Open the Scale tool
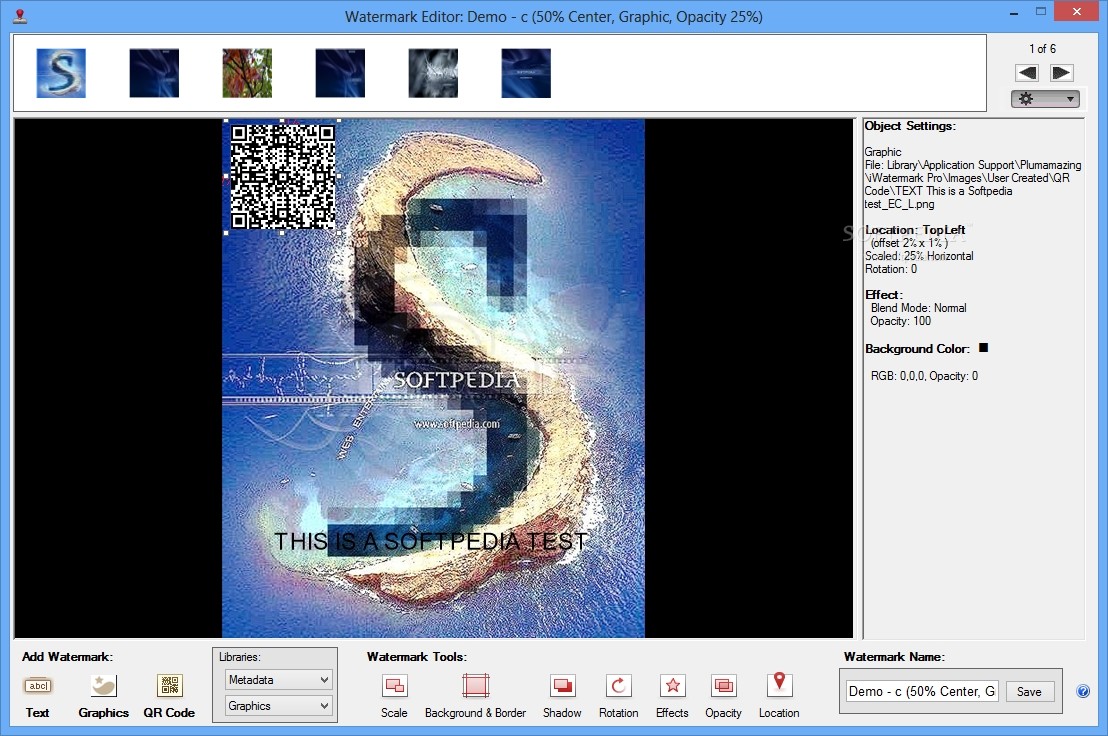This screenshot has height=736, width=1108. click(394, 686)
